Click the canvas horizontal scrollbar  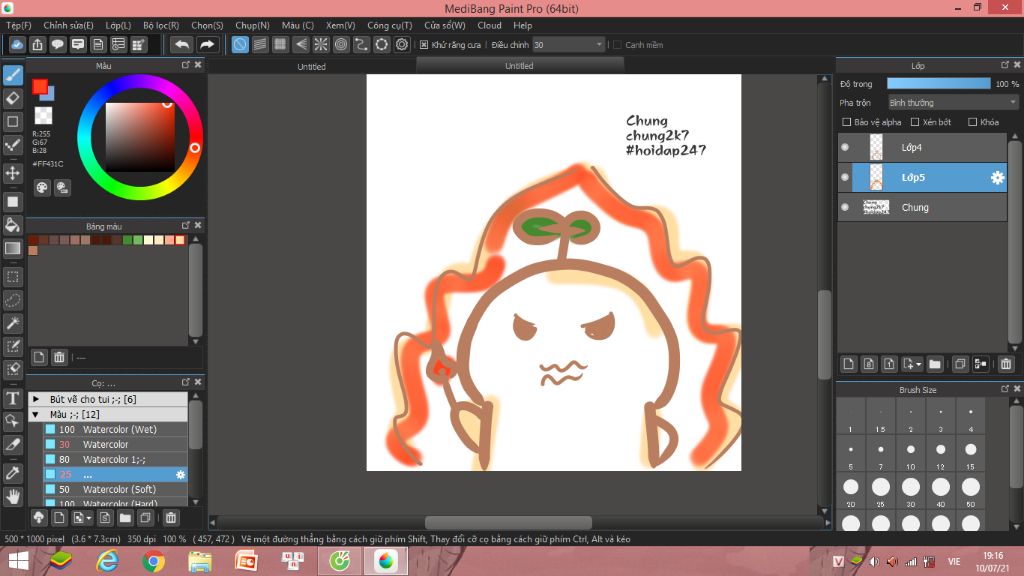point(509,522)
